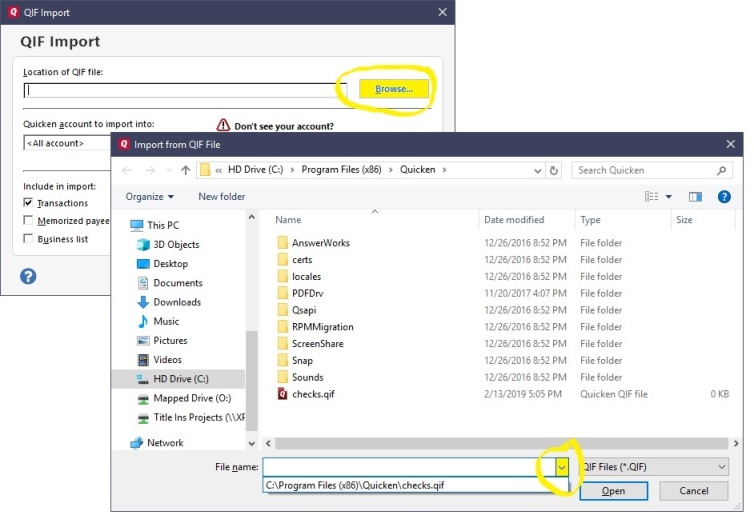Open the Don't see your account link
This screenshot has width=754, height=523.
coord(284,126)
